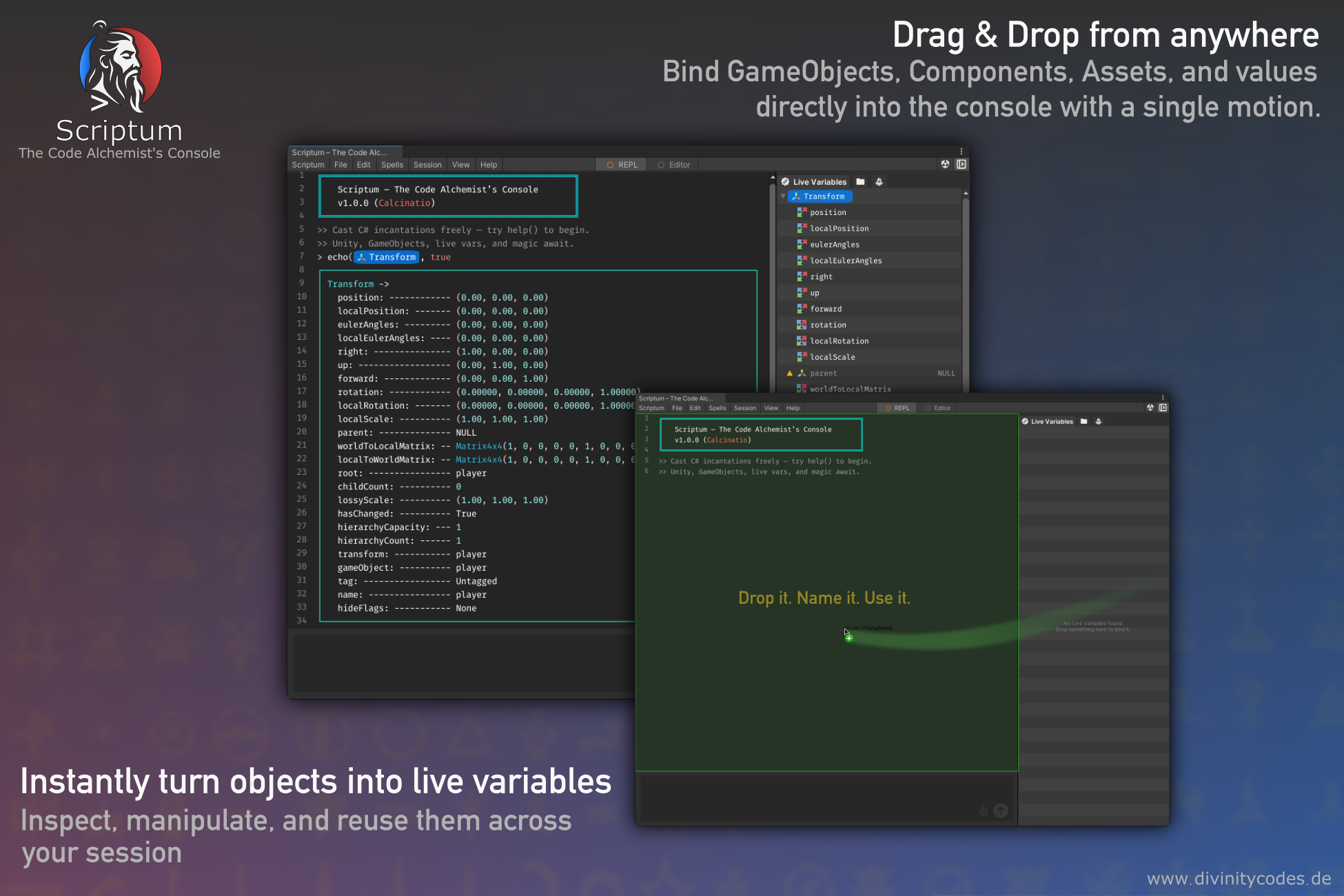Open kebab options menu of back window
1344x896 pixels.
pyautogui.click(x=961, y=152)
